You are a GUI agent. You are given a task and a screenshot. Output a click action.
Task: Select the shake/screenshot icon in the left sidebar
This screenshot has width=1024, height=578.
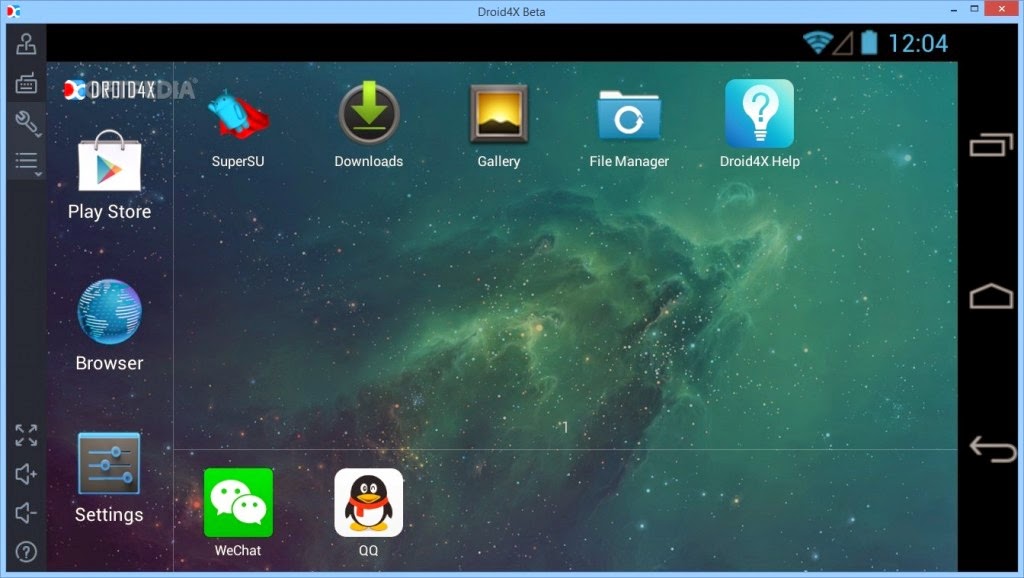click(x=26, y=45)
